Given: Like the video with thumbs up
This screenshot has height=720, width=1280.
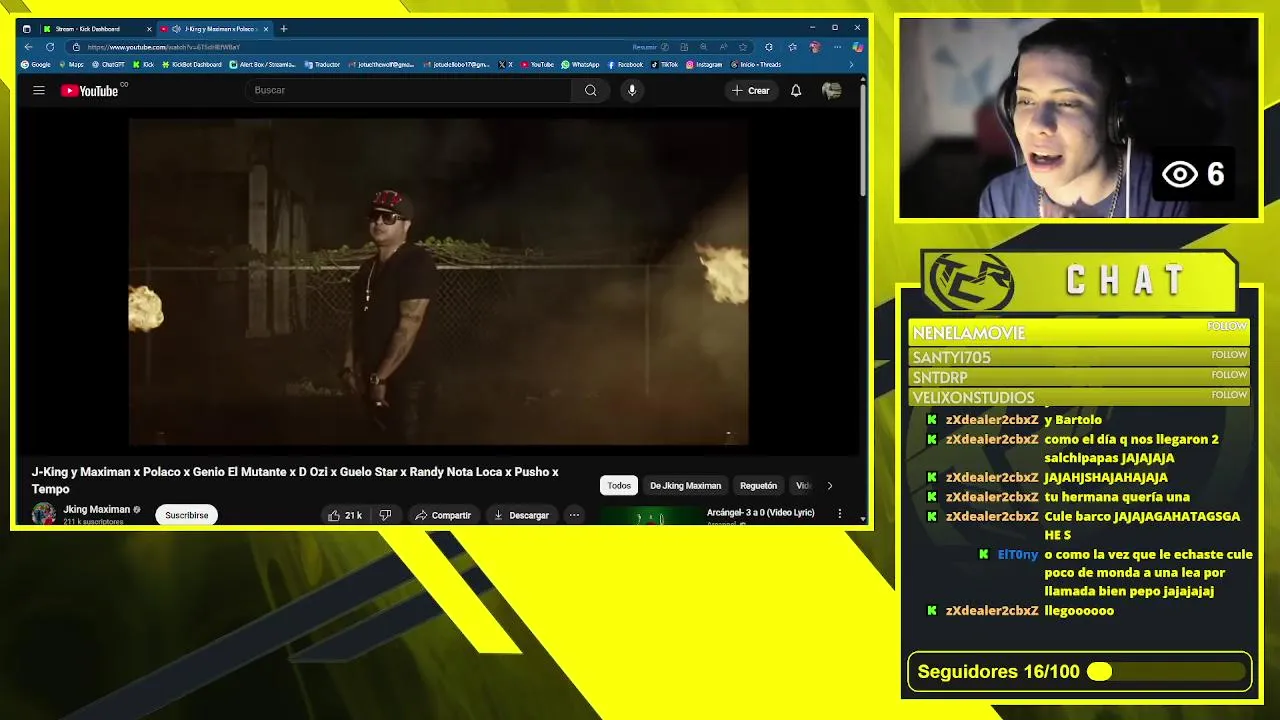Looking at the screenshot, I should pos(334,515).
